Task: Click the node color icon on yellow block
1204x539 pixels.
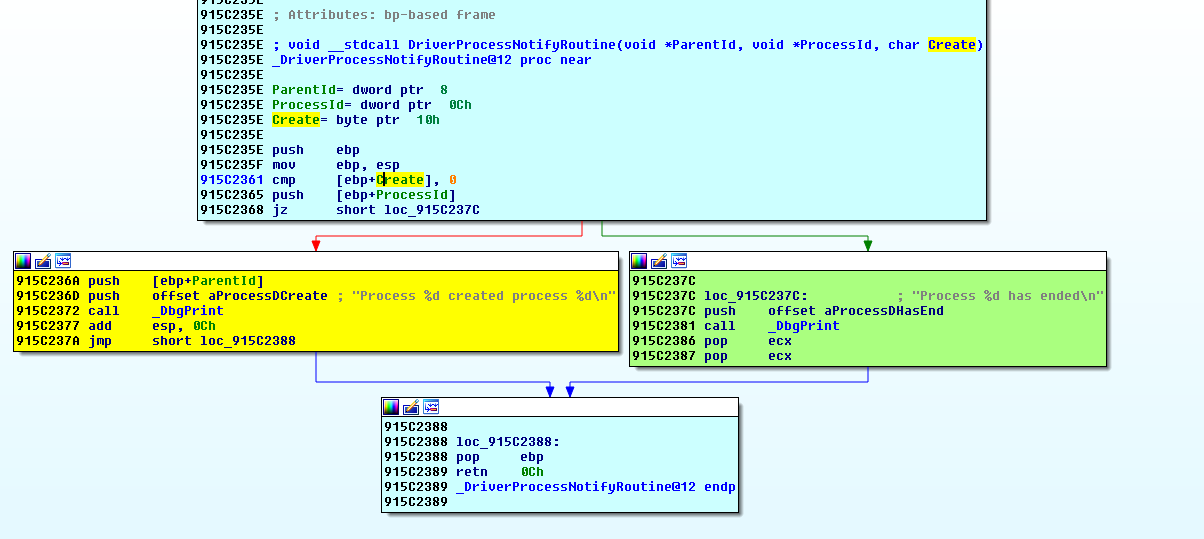Action: pyautogui.click(x=23, y=261)
